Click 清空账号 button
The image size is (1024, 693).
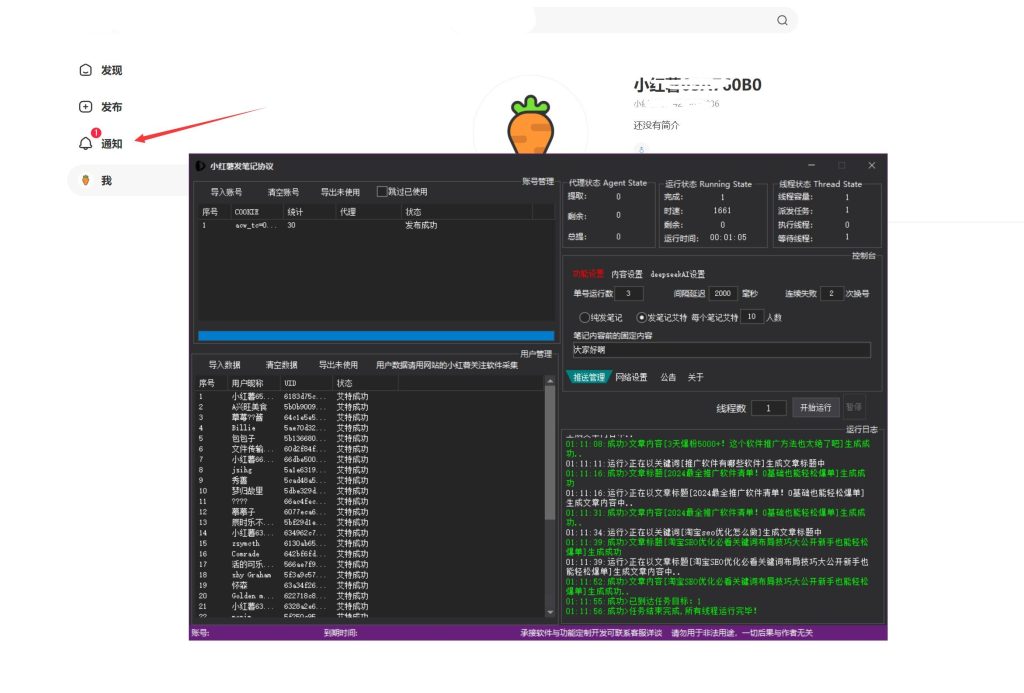tap(283, 192)
